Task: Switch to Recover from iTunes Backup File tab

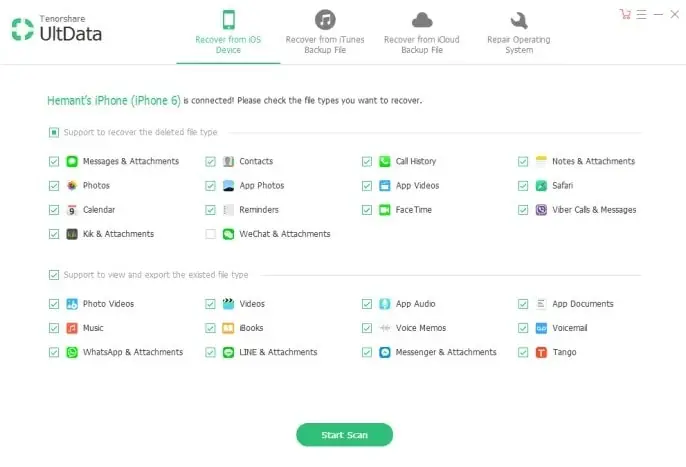Action: pos(325,32)
